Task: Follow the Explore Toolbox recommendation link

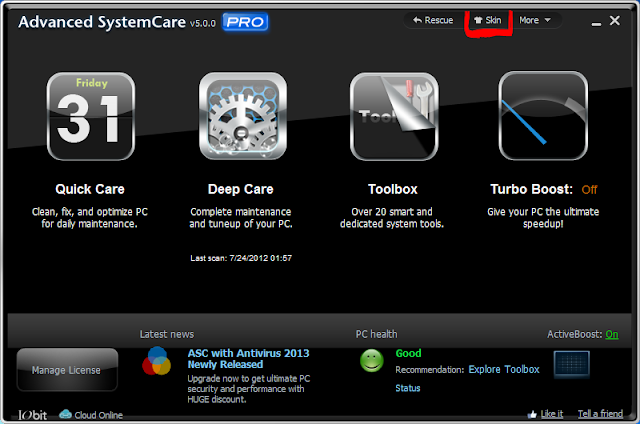Action: point(504,369)
